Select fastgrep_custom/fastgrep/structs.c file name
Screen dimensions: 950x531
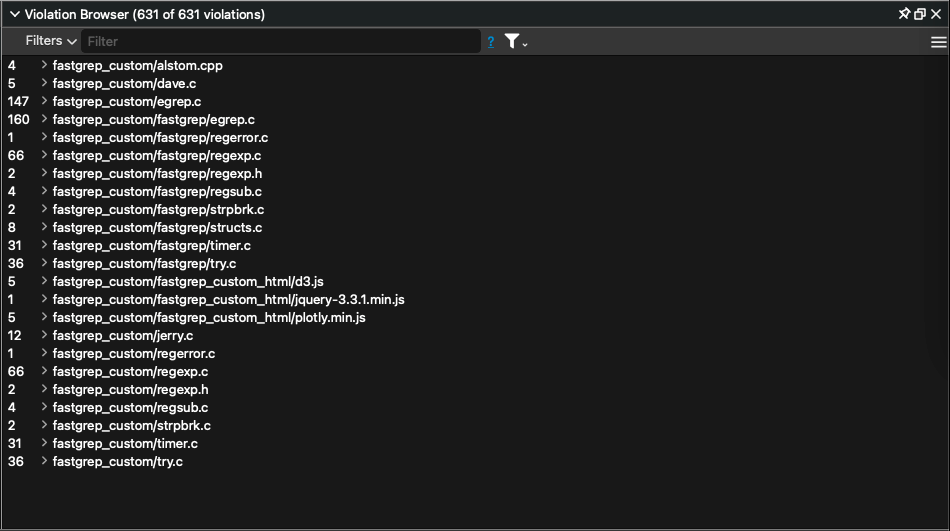click(x=158, y=227)
